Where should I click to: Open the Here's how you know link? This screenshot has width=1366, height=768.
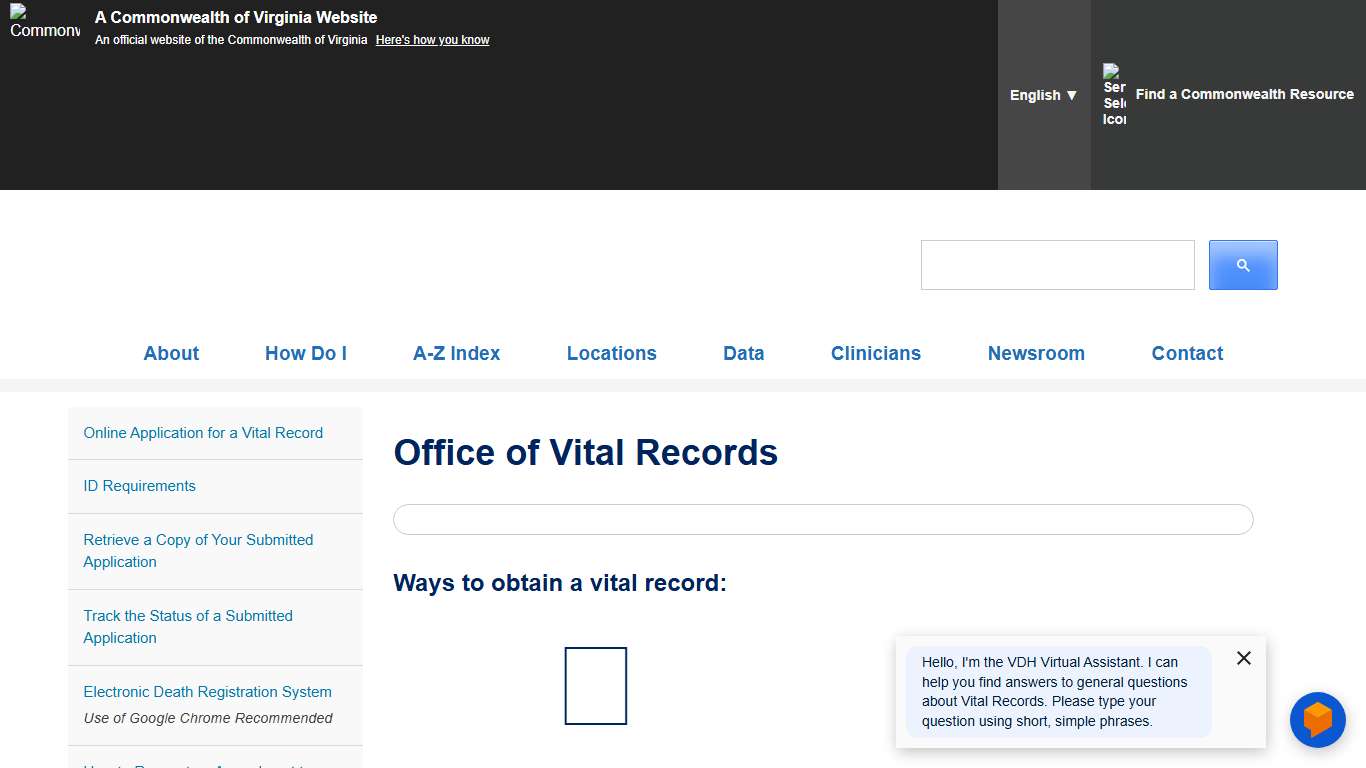point(432,39)
